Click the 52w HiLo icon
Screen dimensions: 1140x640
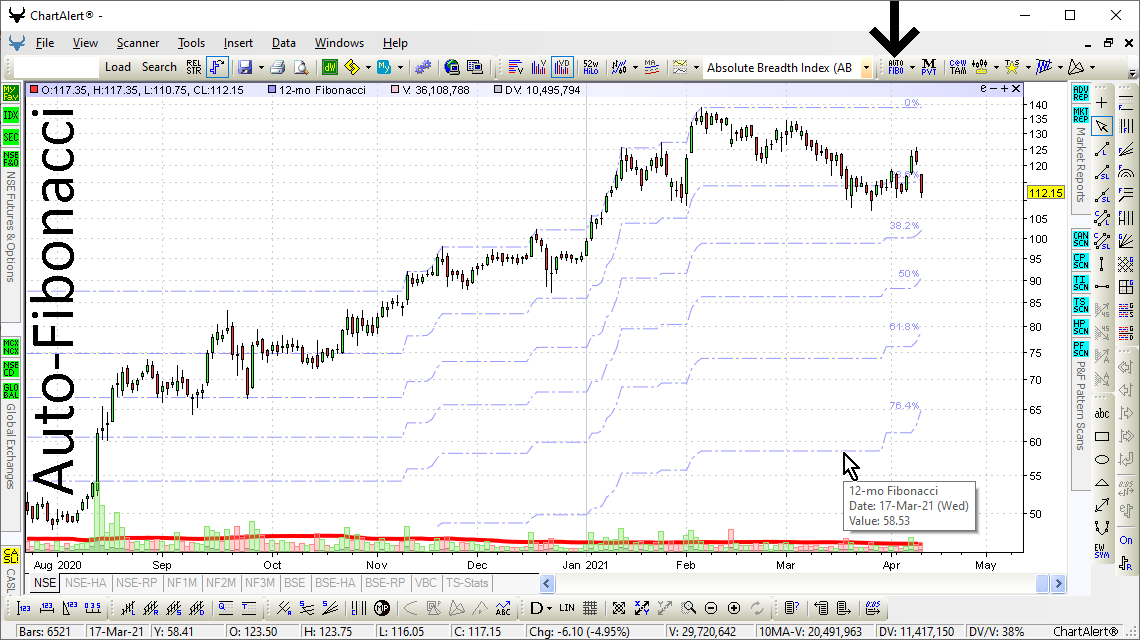pyautogui.click(x=590, y=68)
